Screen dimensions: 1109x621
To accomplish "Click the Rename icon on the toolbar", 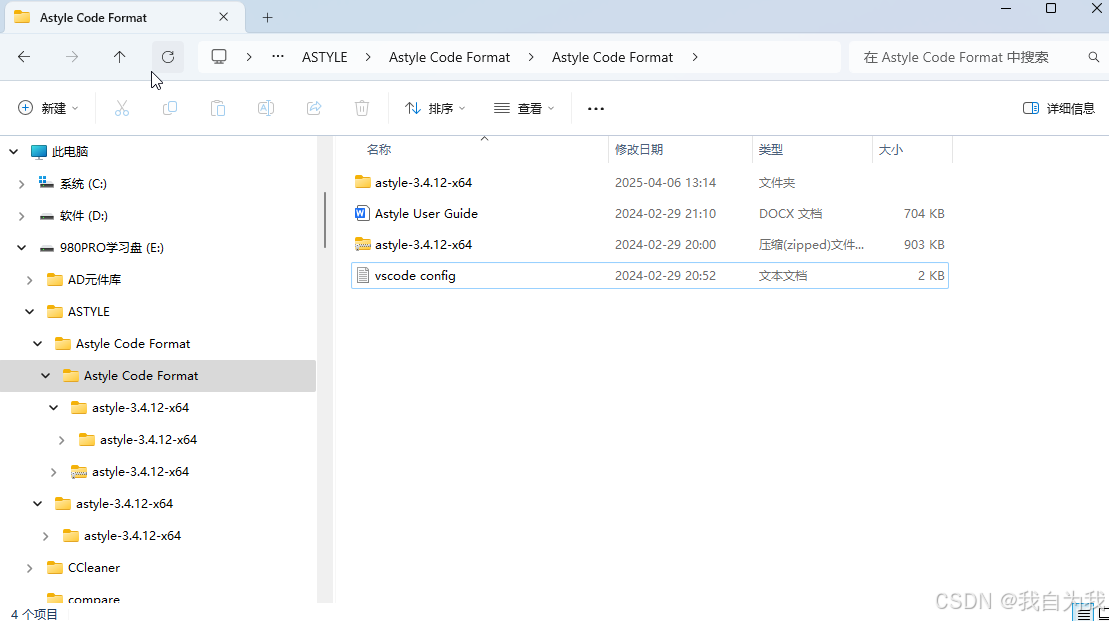I will point(265,108).
